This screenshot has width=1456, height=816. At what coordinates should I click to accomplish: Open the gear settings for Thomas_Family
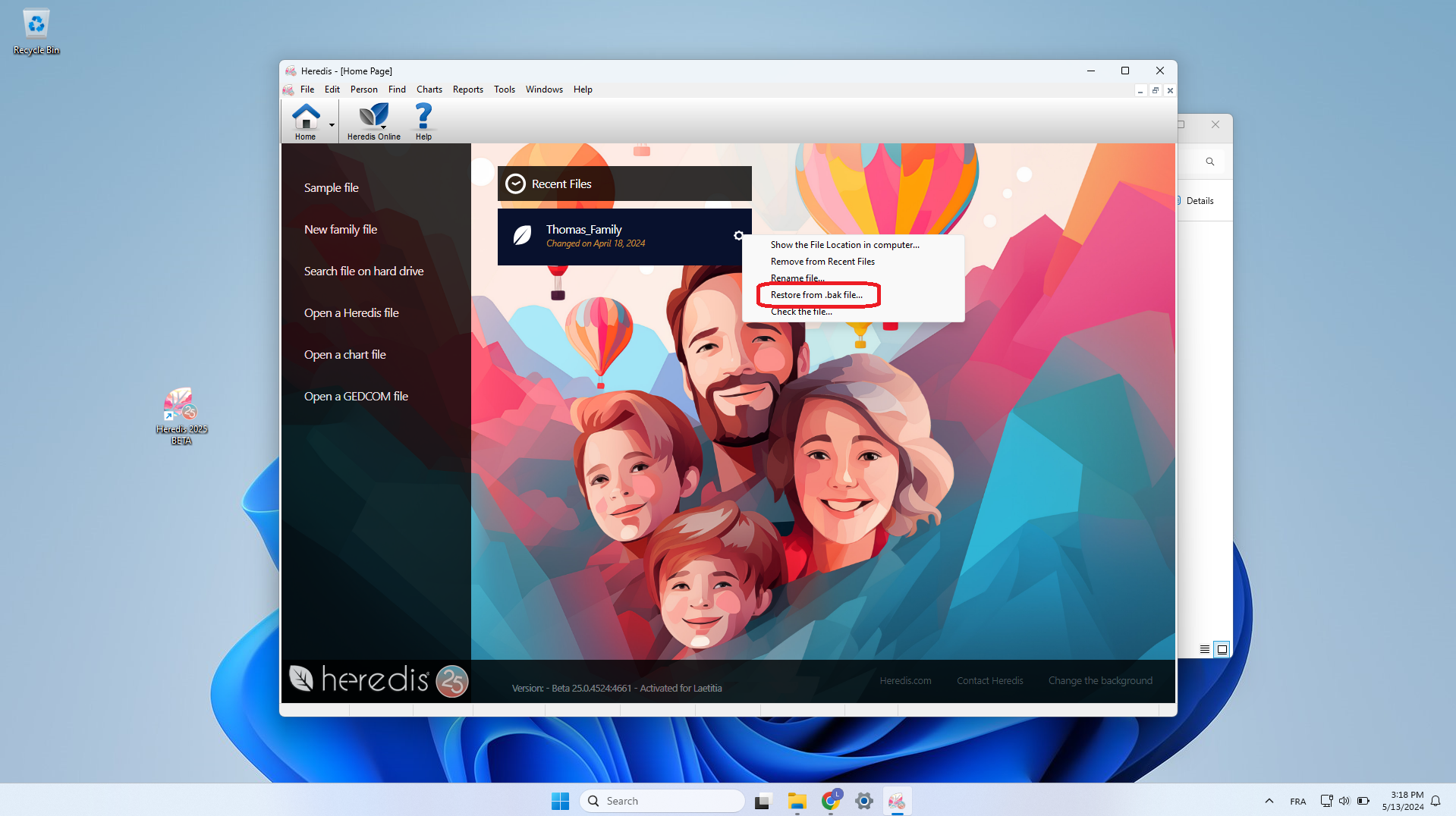coord(738,236)
